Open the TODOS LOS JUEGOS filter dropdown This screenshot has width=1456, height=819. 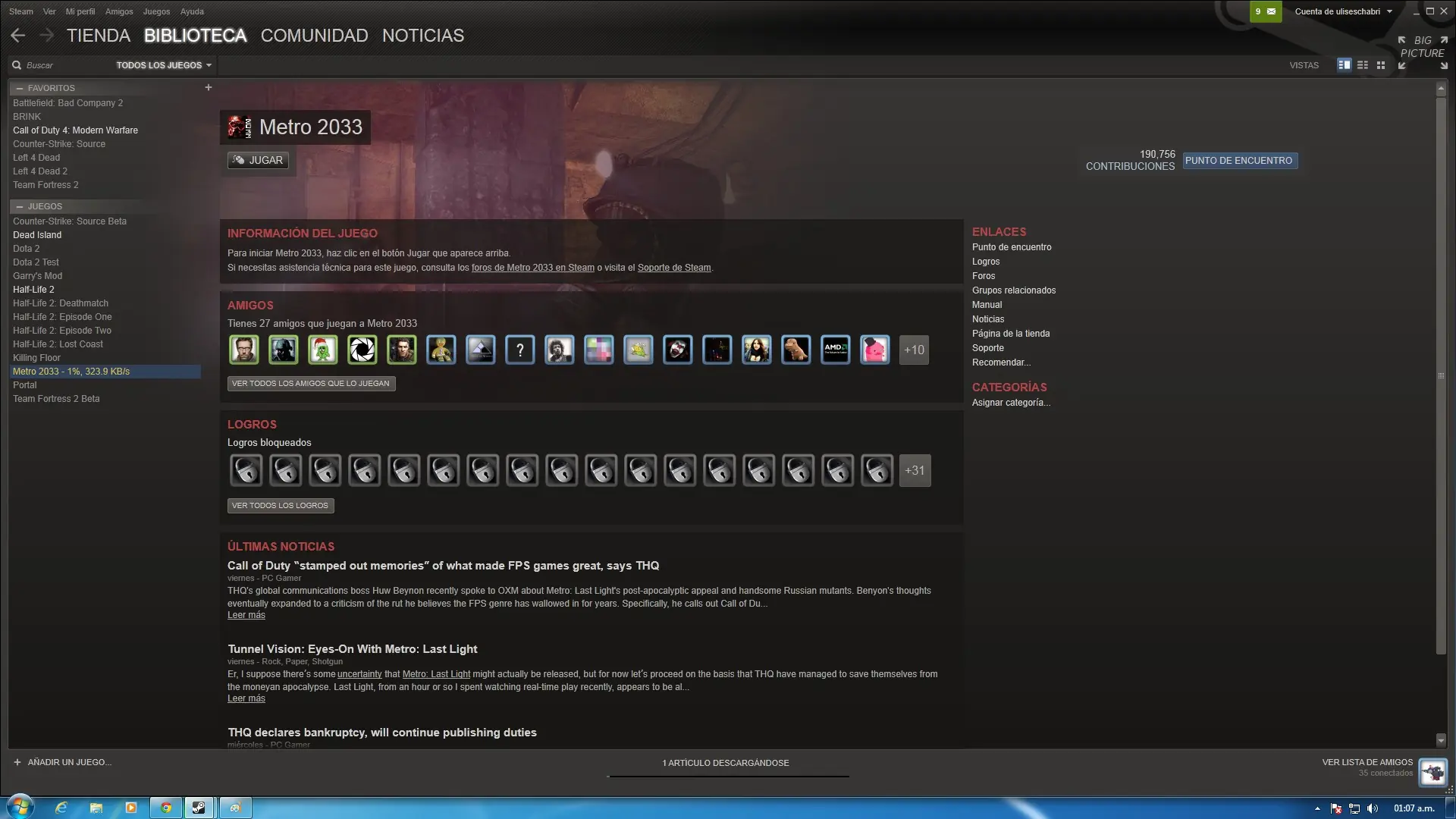point(164,65)
